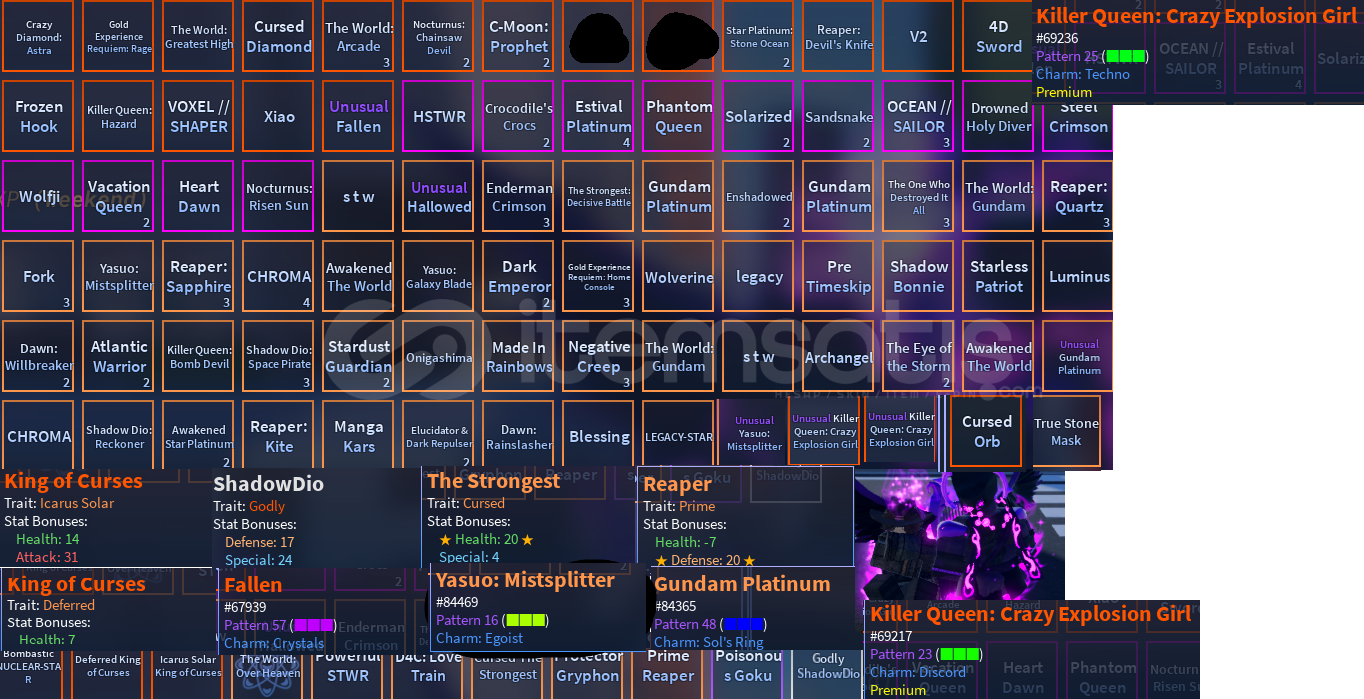Select the 4D Sword slot

(999, 36)
